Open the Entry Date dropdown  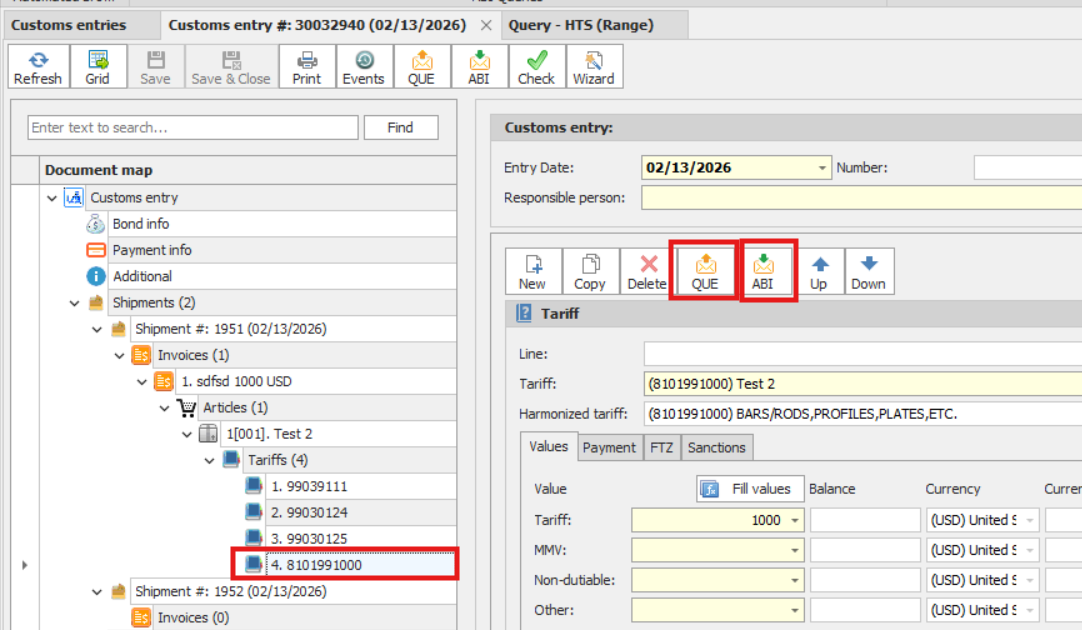[x=823, y=167]
